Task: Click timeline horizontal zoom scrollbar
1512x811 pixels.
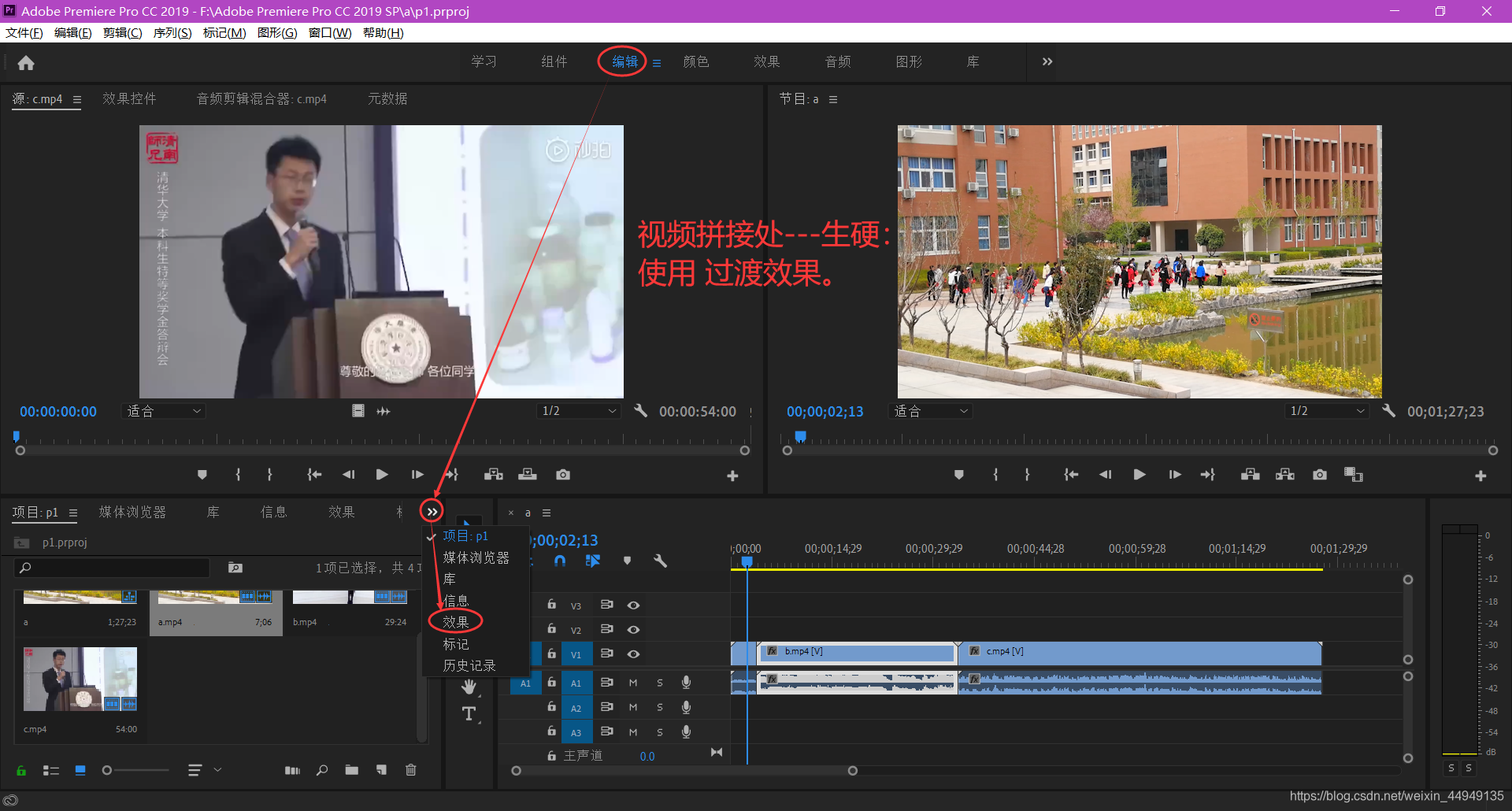Action: pyautogui.click(x=684, y=771)
